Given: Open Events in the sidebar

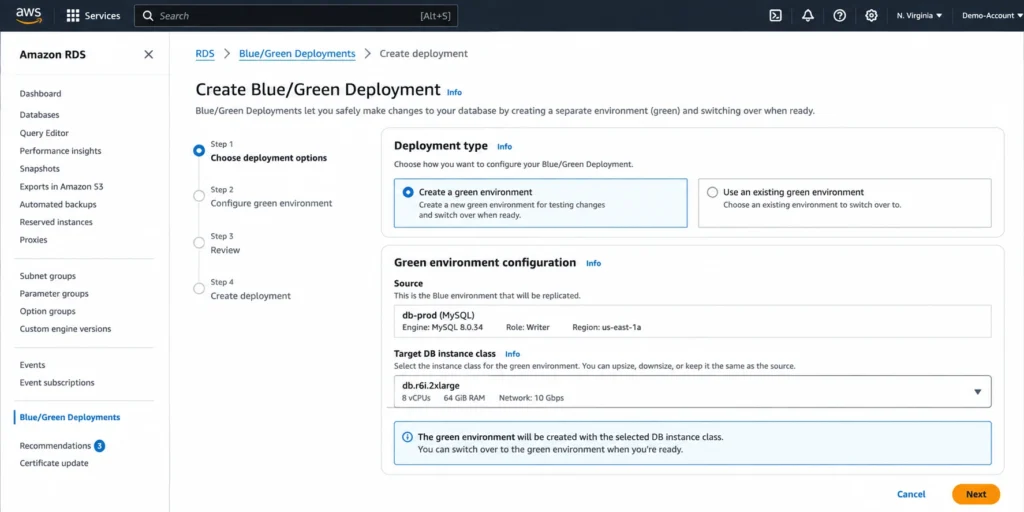Looking at the screenshot, I should coord(33,365).
